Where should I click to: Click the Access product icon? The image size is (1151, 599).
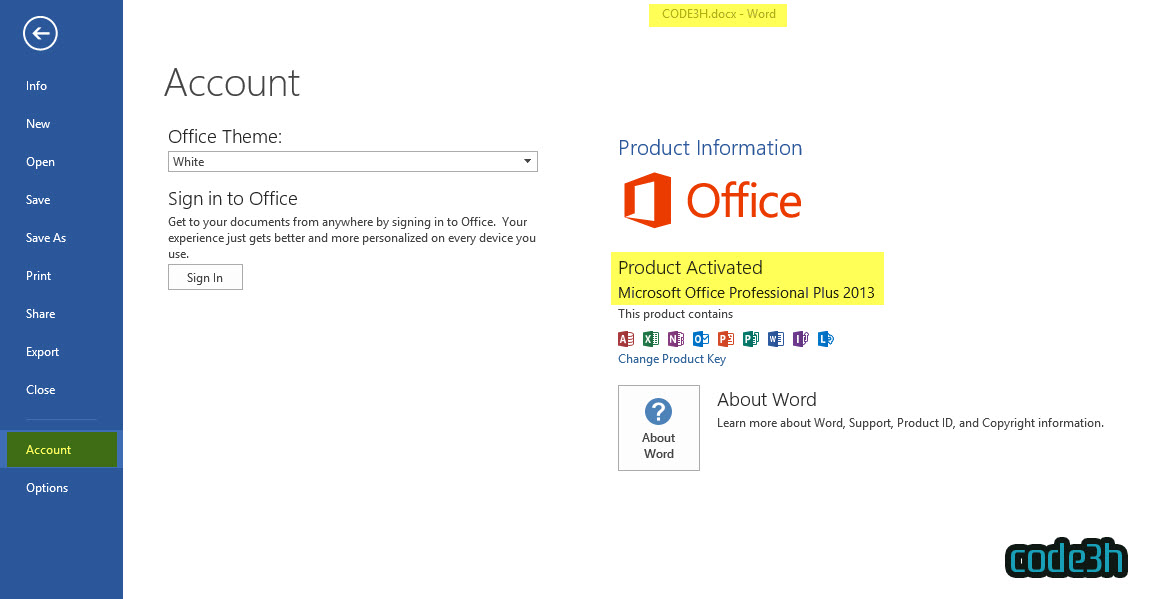(626, 339)
